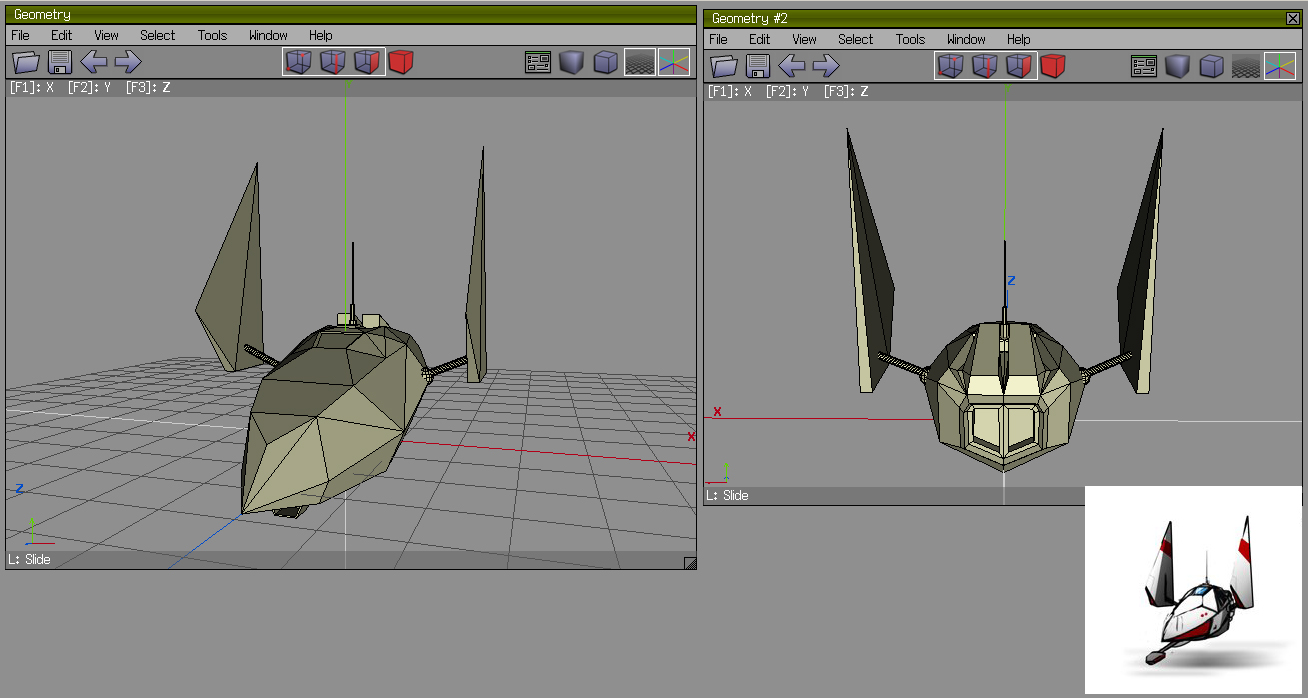Screen dimensions: 1308x698
Task: Toggle axes display in Geometry #2
Action: (1279, 66)
